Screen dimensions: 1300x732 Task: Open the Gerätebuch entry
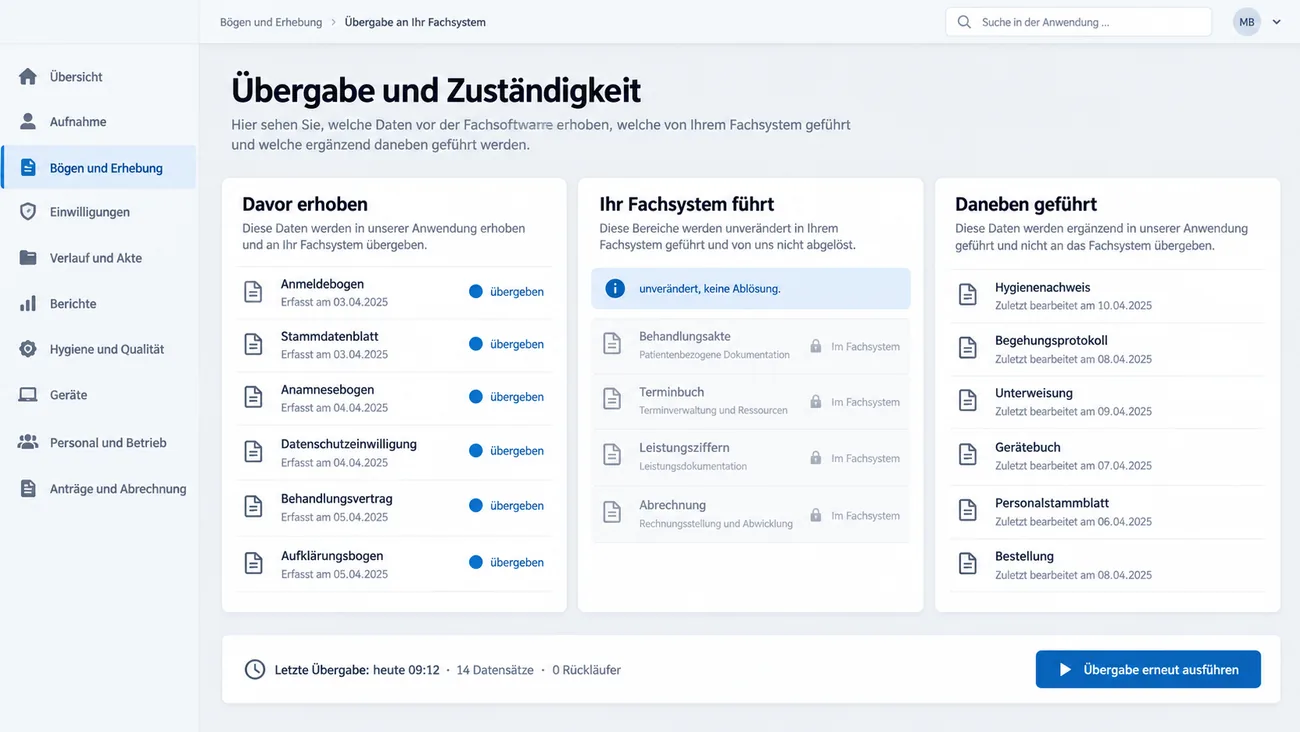click(x=1107, y=455)
